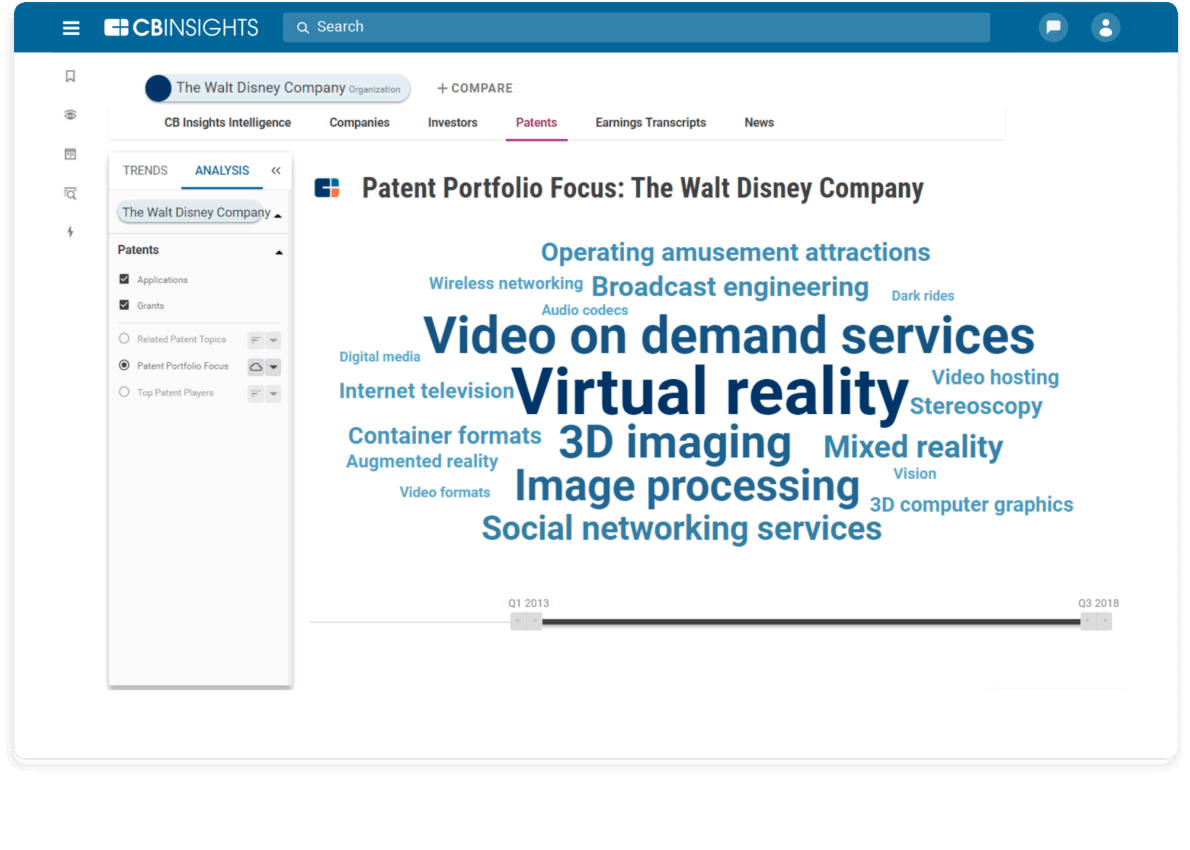Switch to the TRENDS panel tab
The height and width of the screenshot is (850, 1190).
point(145,171)
